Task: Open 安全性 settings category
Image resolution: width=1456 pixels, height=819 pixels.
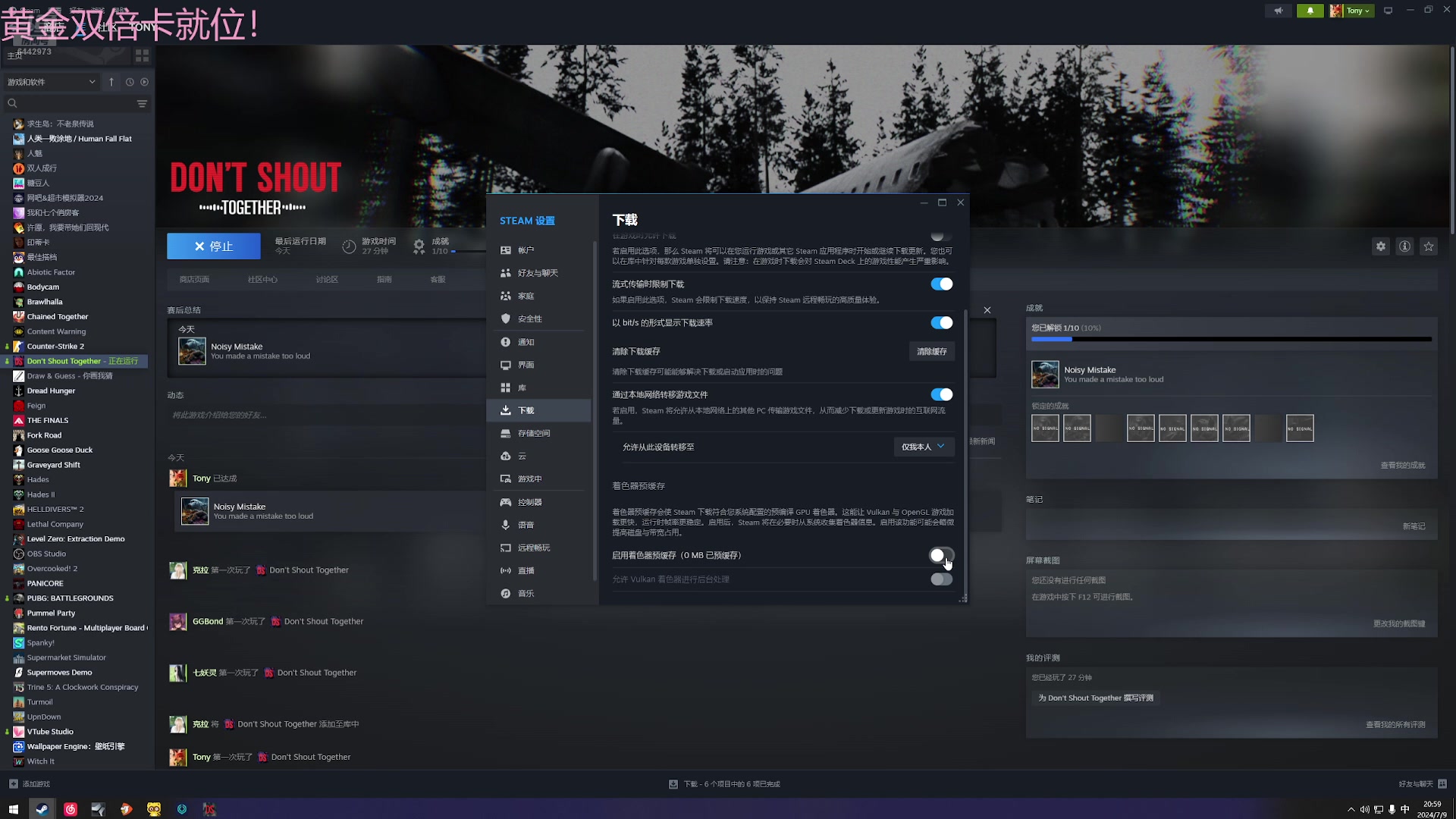Action: click(538, 318)
